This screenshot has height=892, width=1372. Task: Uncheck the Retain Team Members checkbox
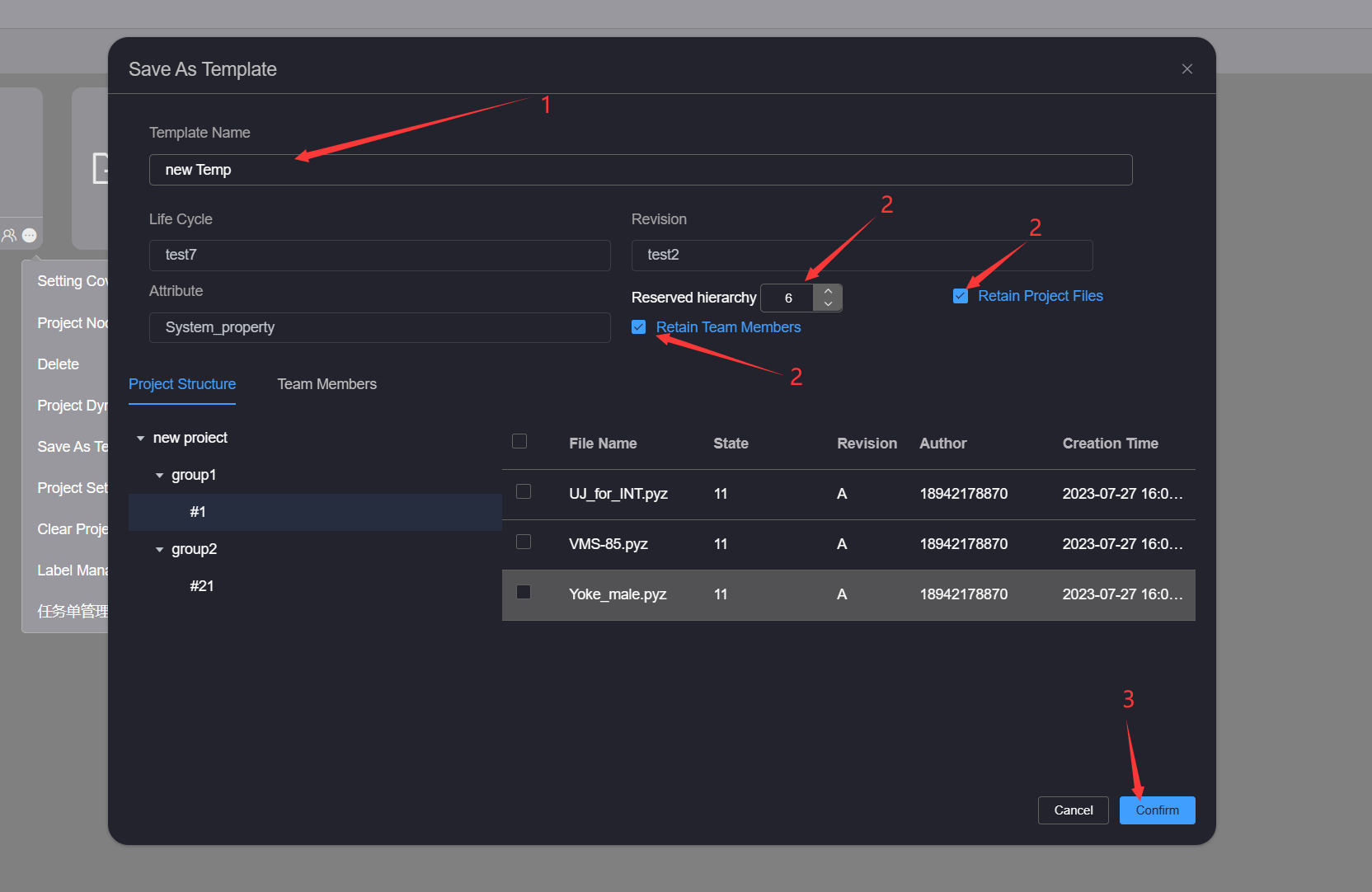(638, 327)
